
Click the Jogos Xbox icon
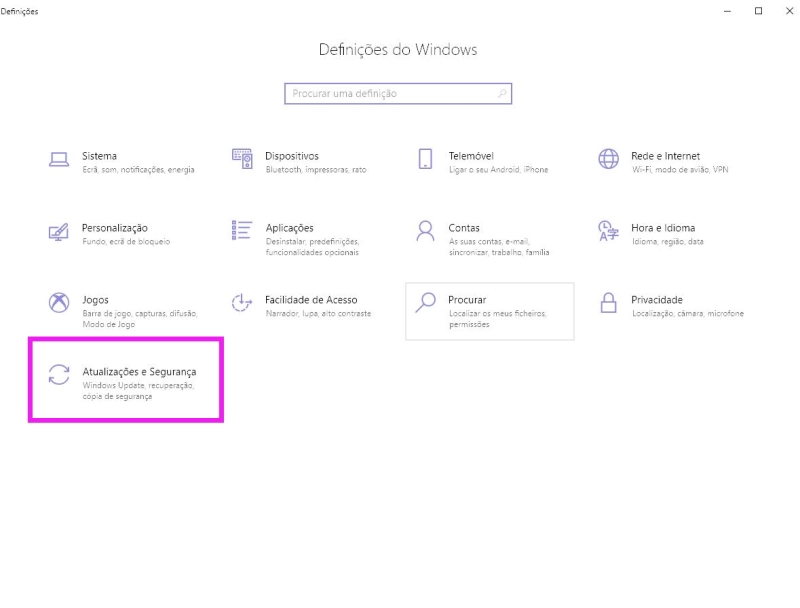(59, 303)
